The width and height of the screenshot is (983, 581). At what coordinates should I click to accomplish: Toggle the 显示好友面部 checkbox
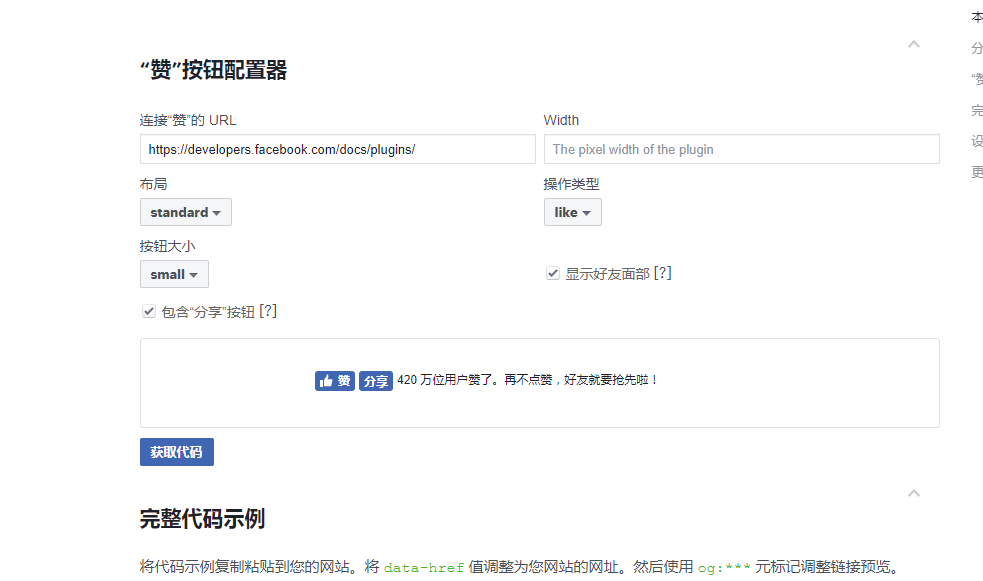pos(552,273)
